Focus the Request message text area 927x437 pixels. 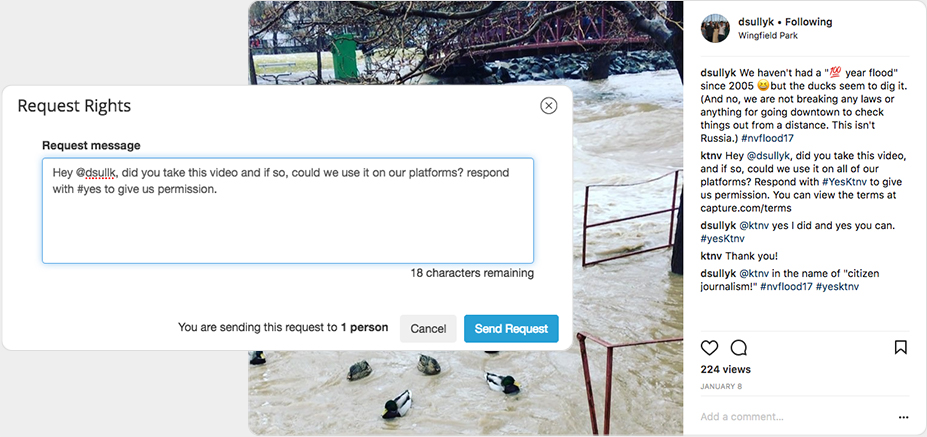click(x=288, y=211)
